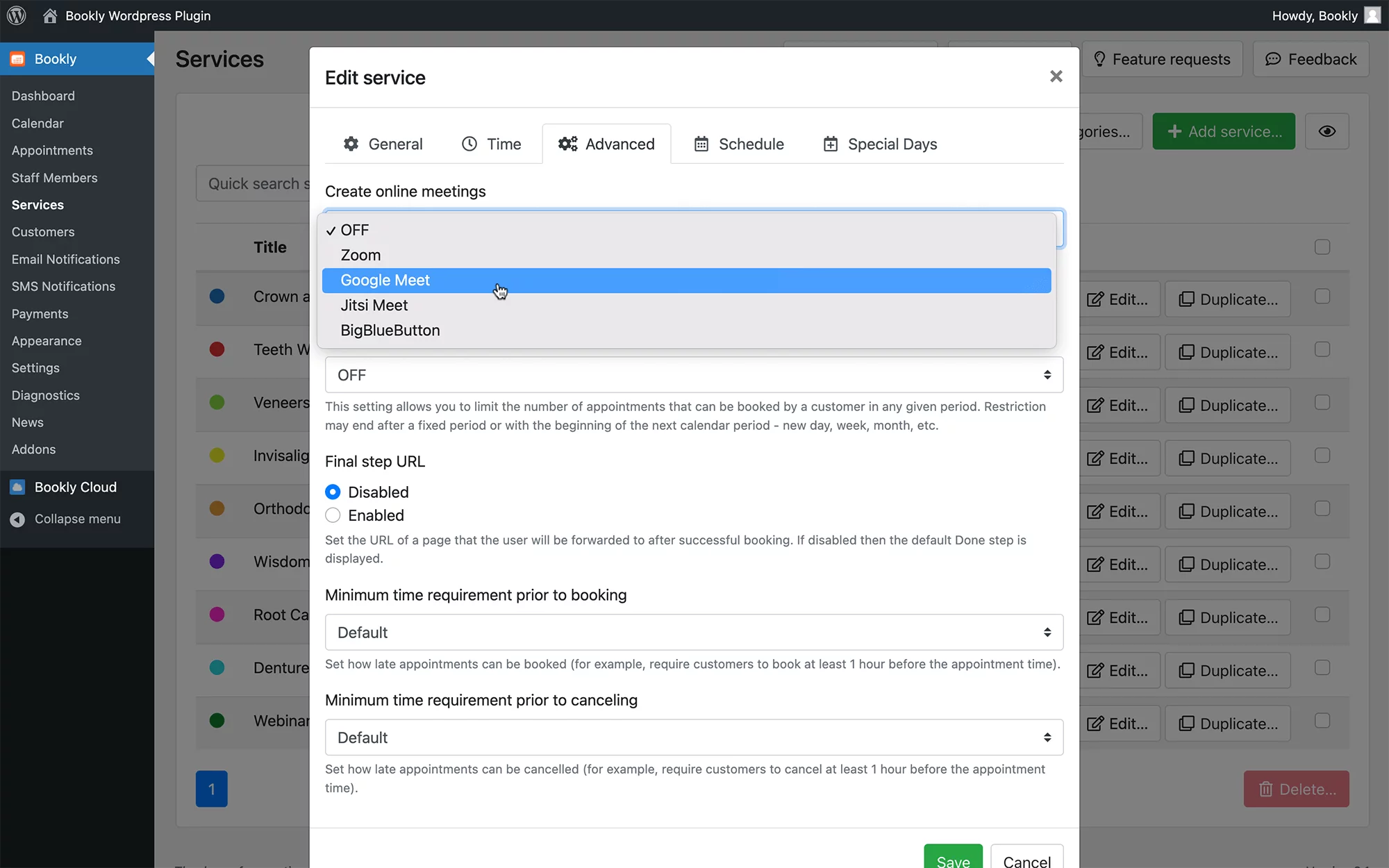The image size is (1389, 868).
Task: Click the Special Days calendar-plus icon
Action: coord(831,144)
